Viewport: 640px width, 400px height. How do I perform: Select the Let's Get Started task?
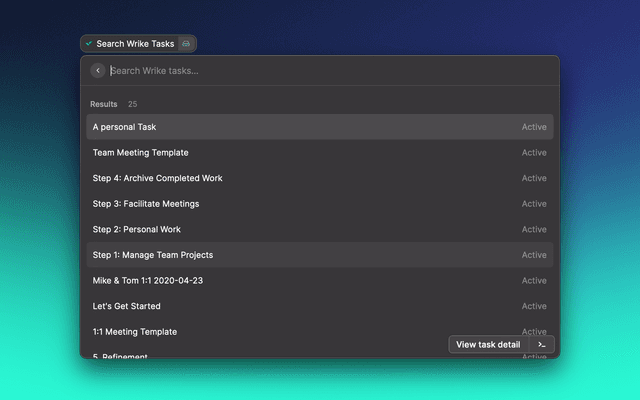pyautogui.click(x=127, y=306)
